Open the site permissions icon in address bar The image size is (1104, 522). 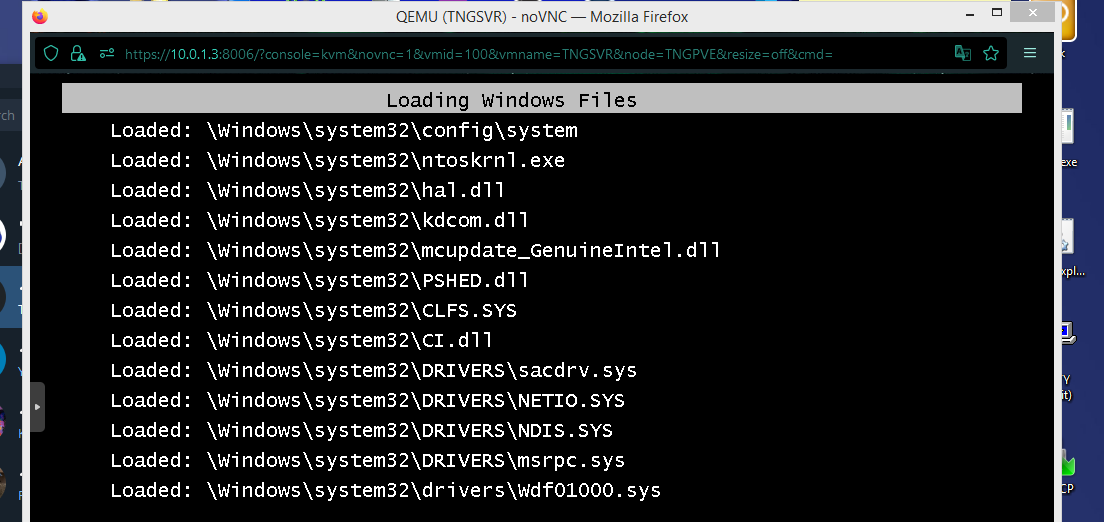[x=105, y=54]
